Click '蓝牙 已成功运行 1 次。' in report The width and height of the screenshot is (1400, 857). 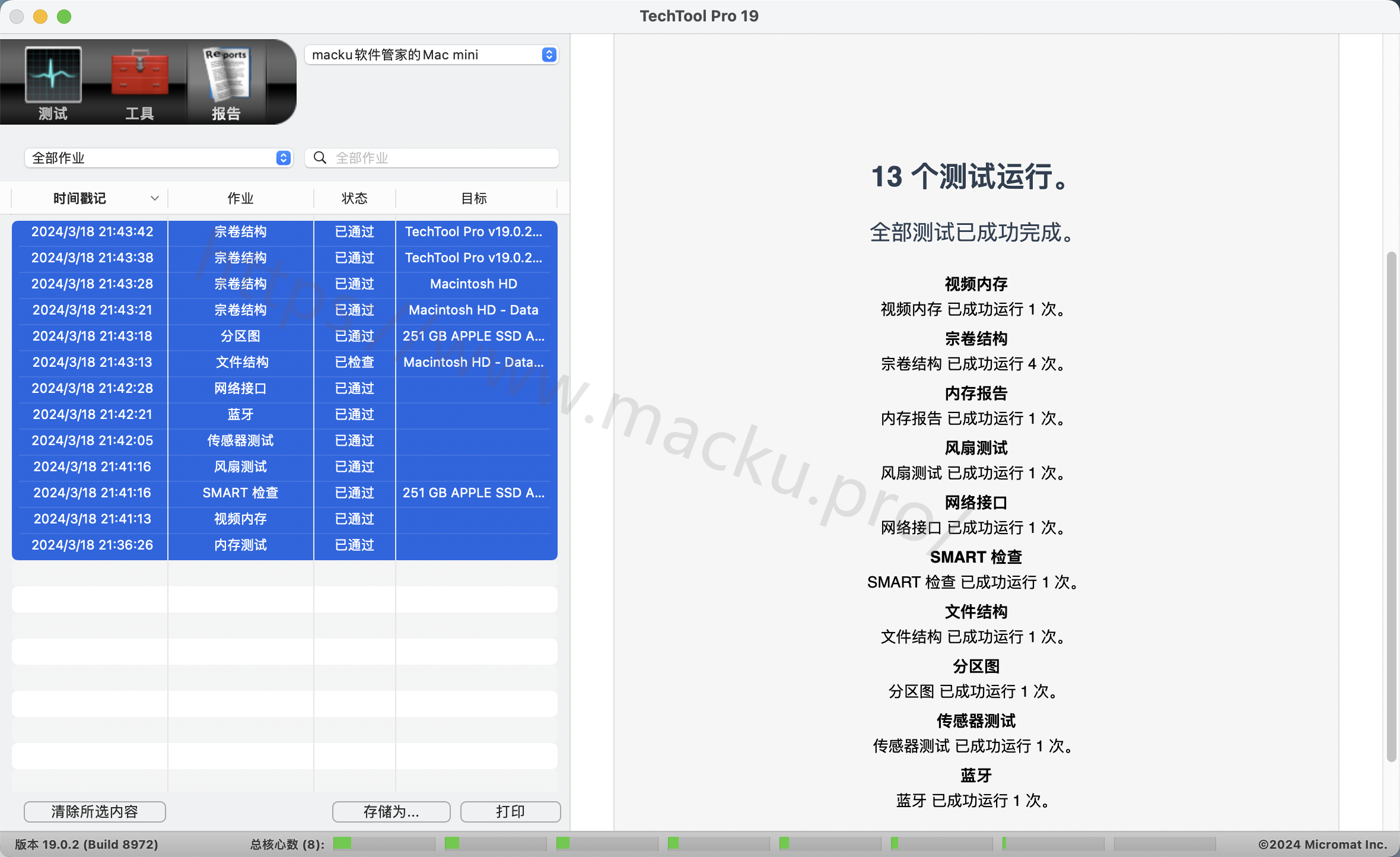point(973,801)
